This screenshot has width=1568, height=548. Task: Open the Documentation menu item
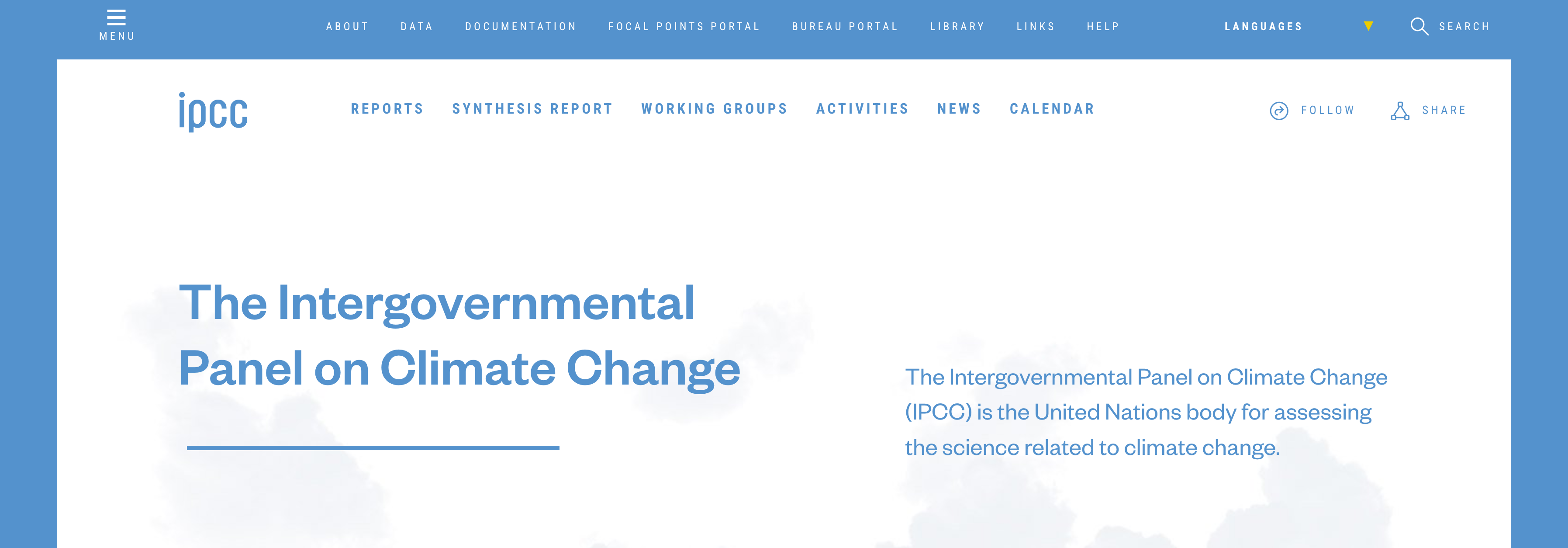(x=521, y=27)
